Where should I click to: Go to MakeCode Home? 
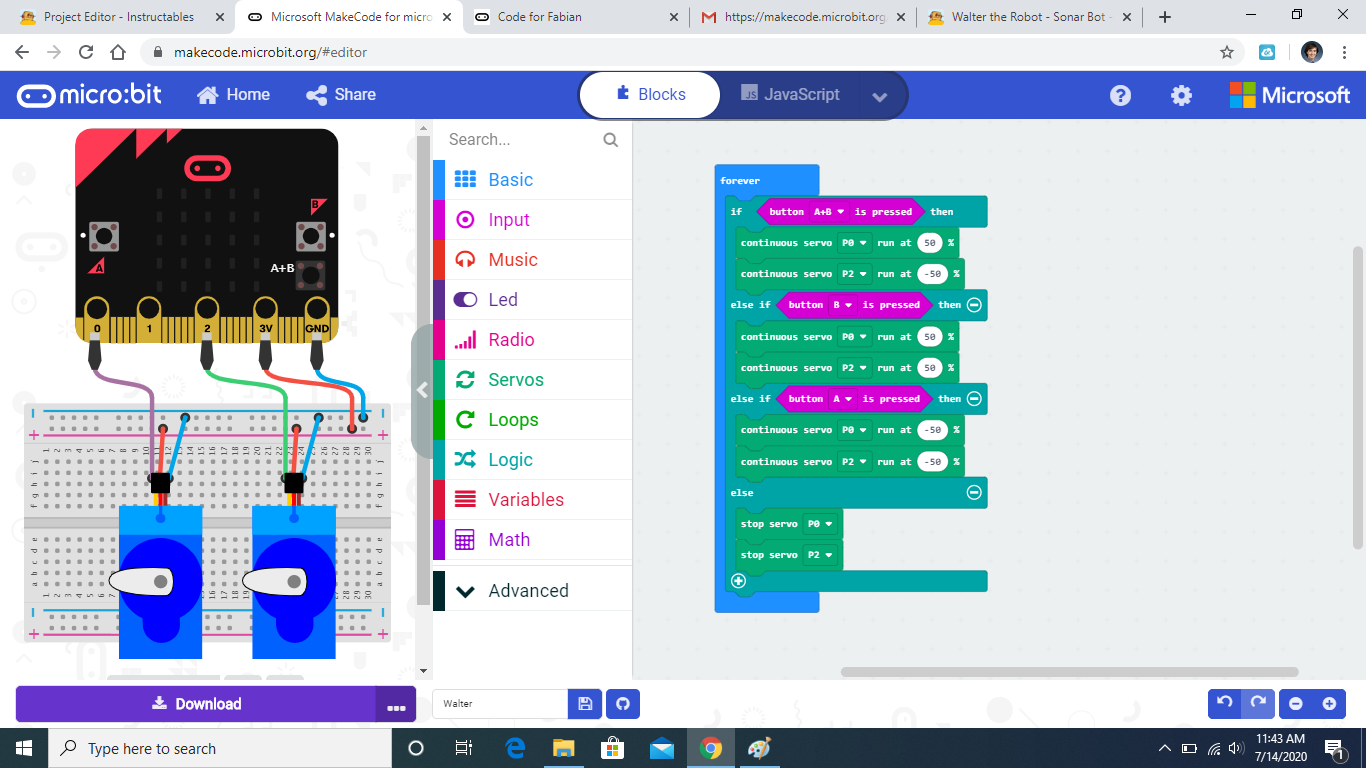tap(234, 95)
